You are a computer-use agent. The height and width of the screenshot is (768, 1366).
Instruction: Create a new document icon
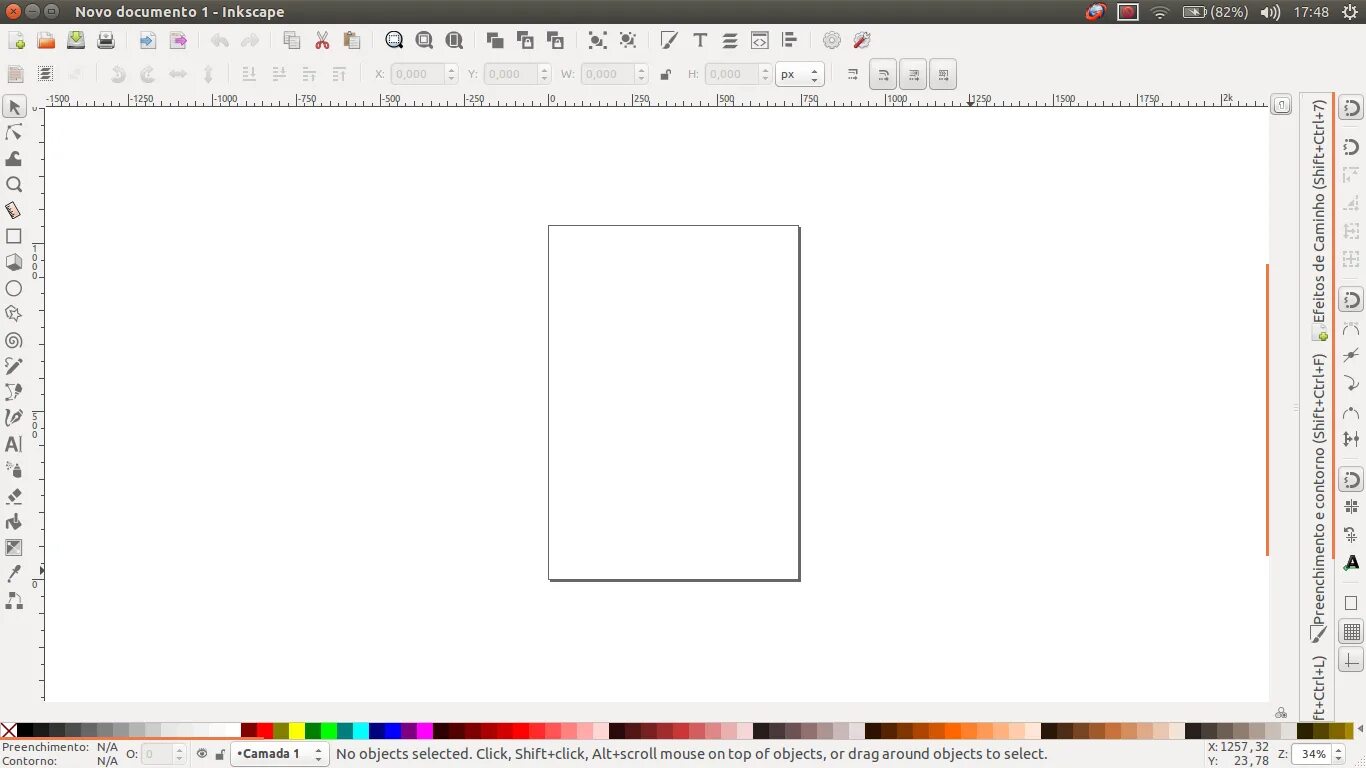pyautogui.click(x=16, y=41)
